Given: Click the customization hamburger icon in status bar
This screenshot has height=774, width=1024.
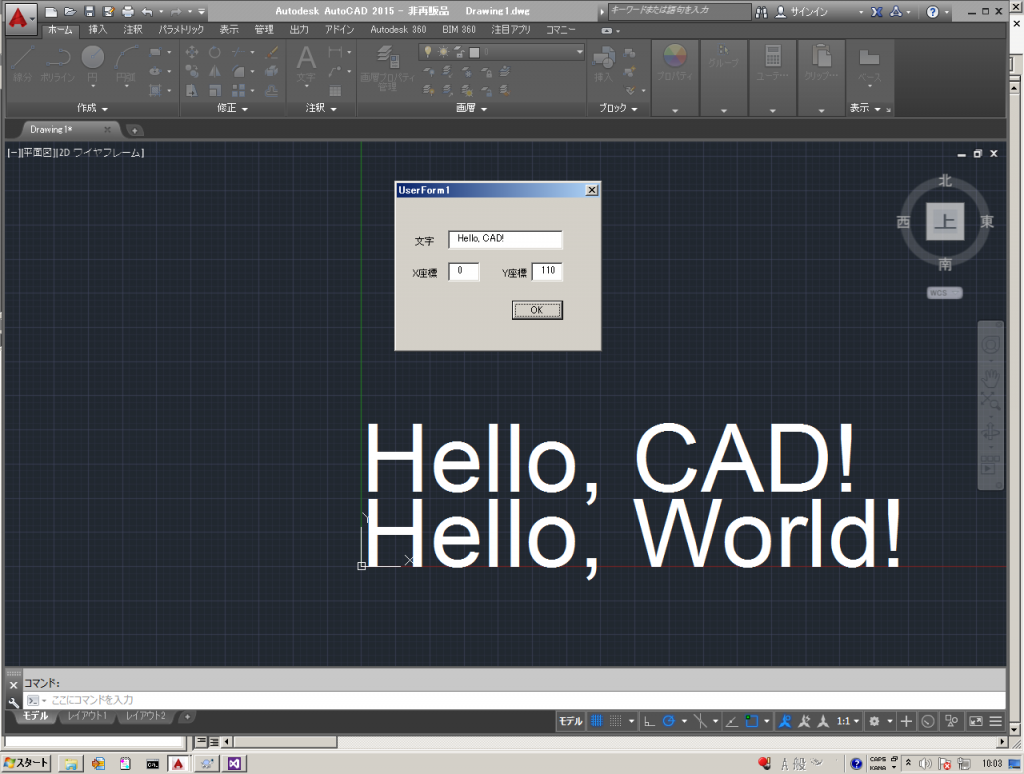Looking at the screenshot, I should 995,721.
